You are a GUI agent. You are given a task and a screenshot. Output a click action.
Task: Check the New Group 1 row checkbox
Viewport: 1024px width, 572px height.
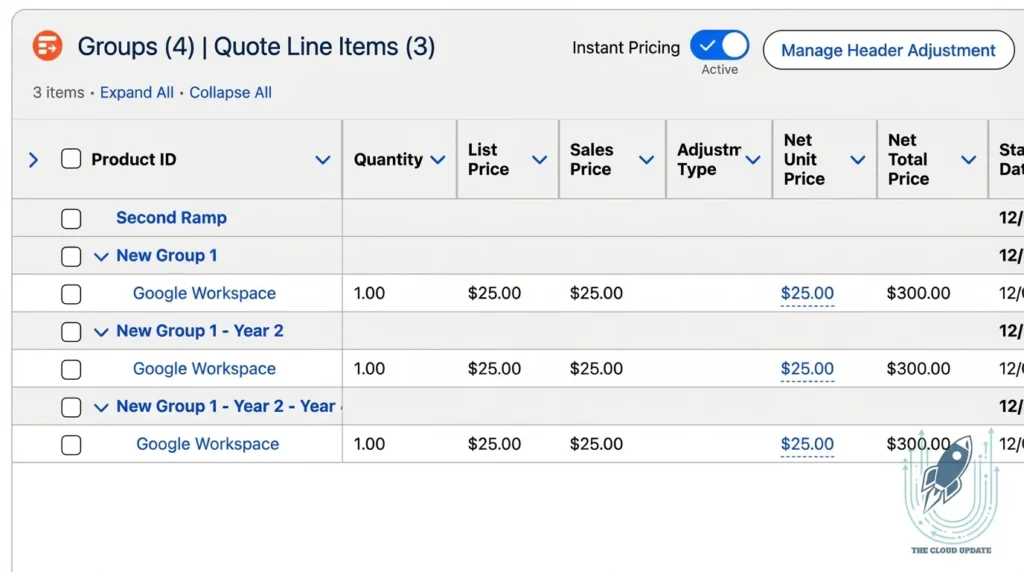click(x=71, y=257)
